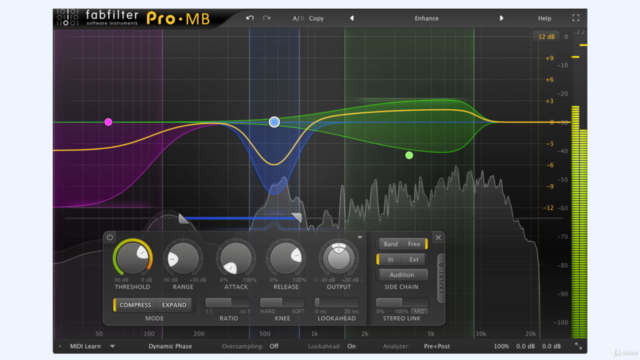The height and width of the screenshot is (360, 640).
Task: Select Free side chain option
Action: pos(413,244)
